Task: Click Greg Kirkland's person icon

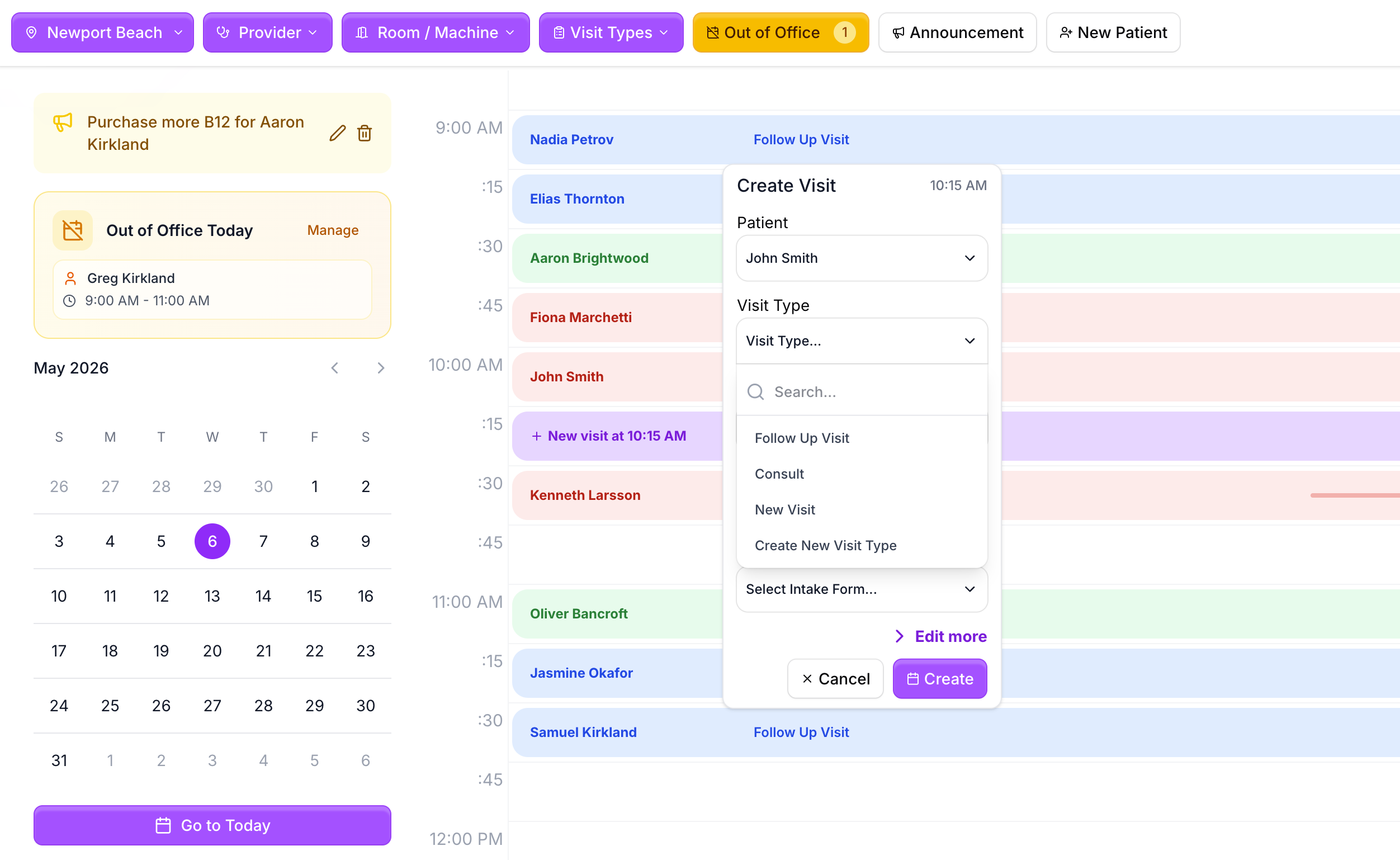Action: pos(70,278)
